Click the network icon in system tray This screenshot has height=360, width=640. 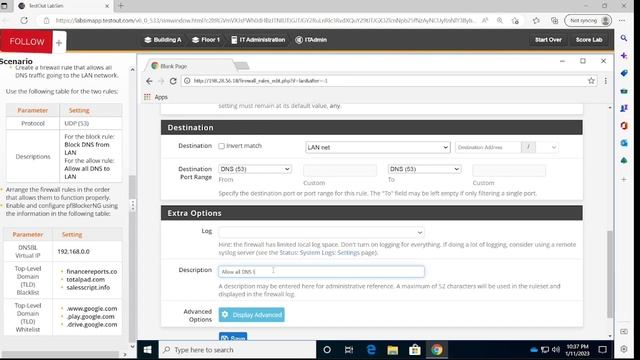(545, 350)
